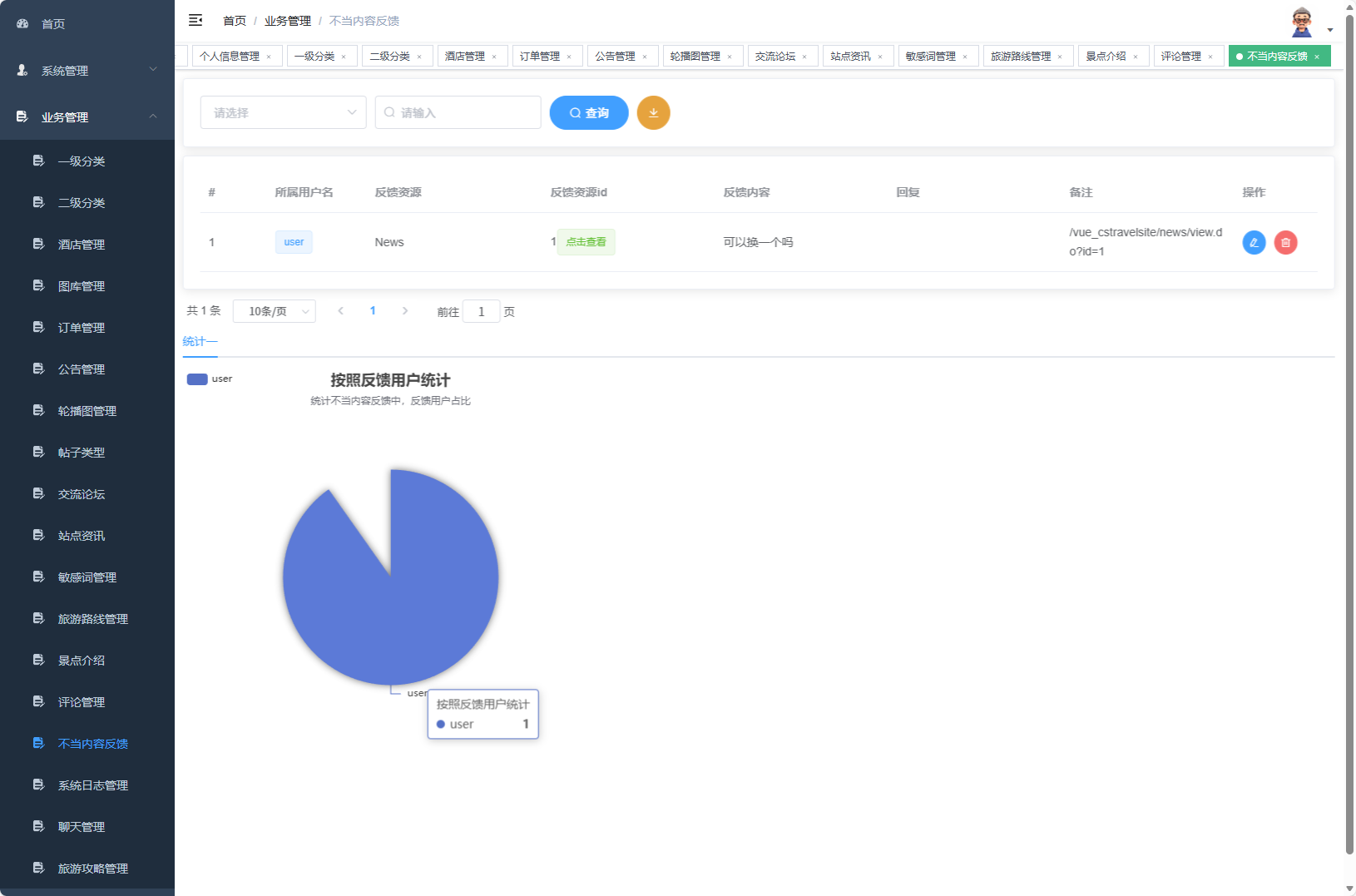This screenshot has width=1356, height=896.
Task: Click the red delete icon for the feedback record
Action: tap(1285, 242)
